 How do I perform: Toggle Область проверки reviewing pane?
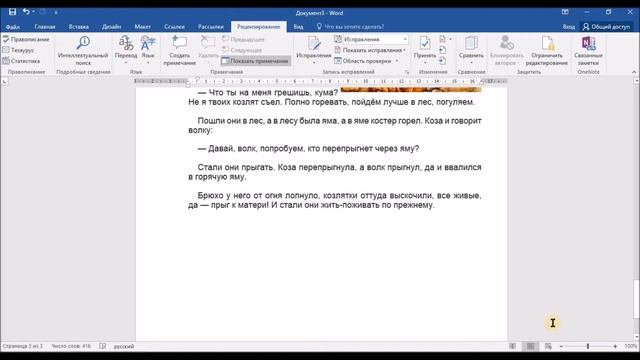[x=362, y=61]
